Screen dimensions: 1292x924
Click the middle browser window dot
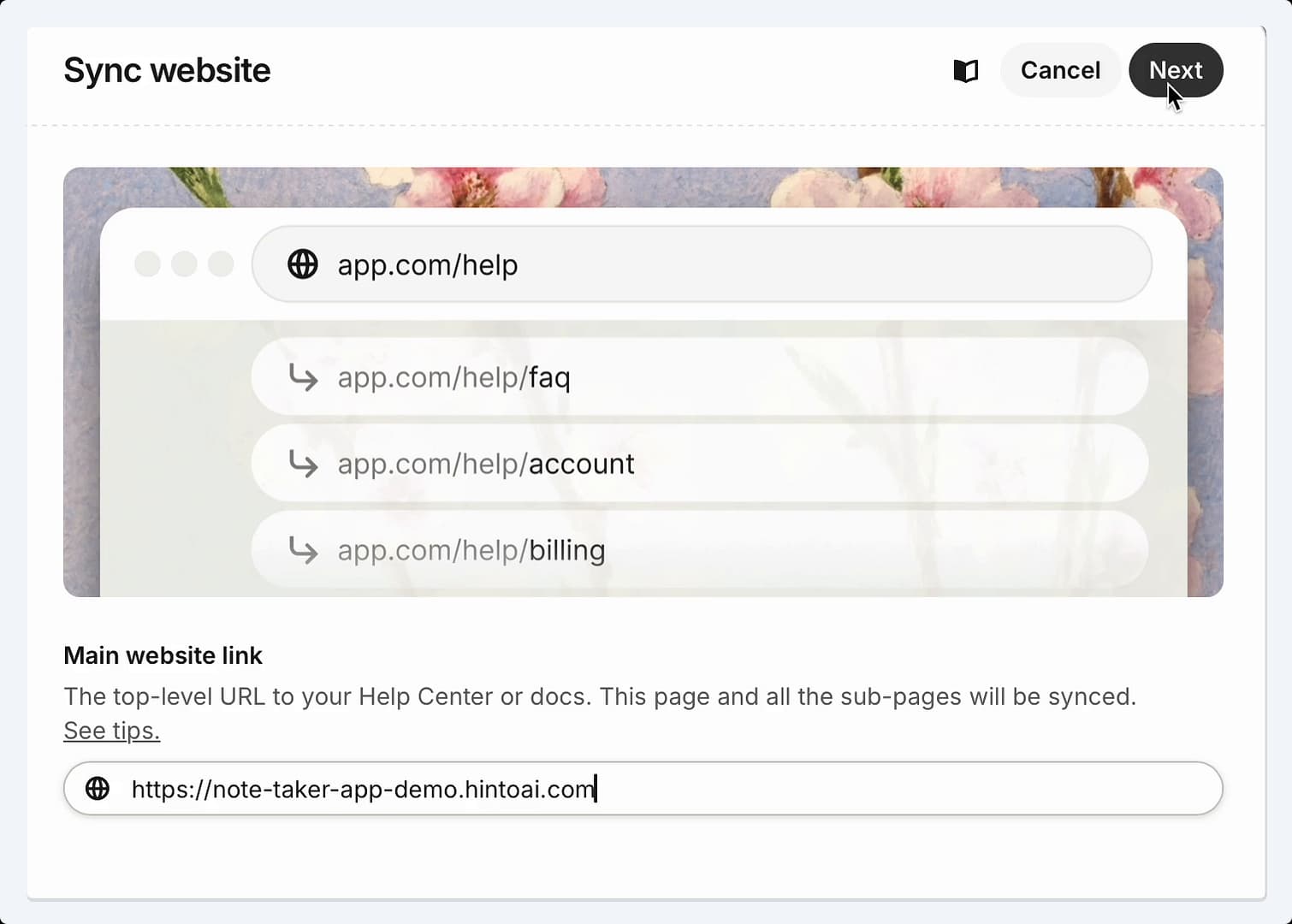[184, 264]
